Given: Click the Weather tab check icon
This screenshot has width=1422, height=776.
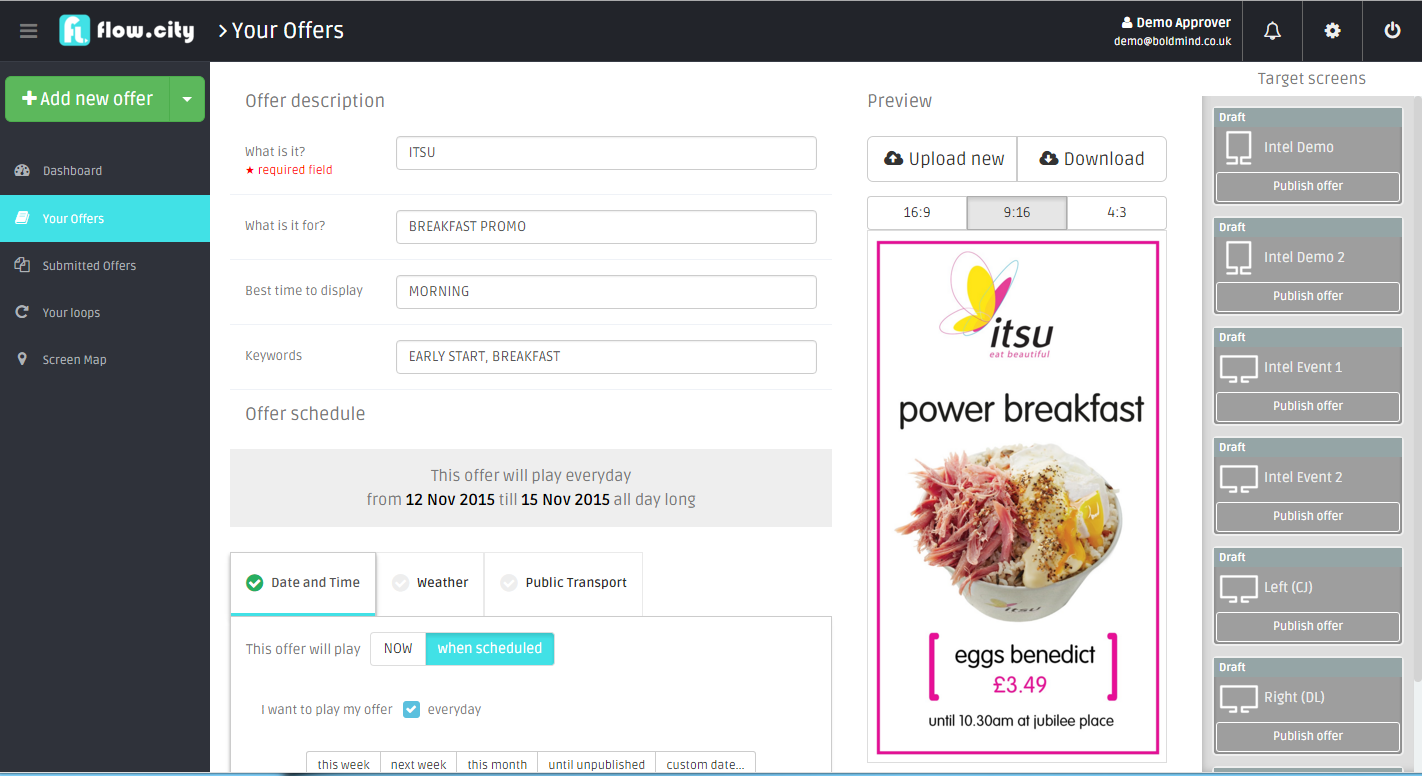Looking at the screenshot, I should 400,582.
